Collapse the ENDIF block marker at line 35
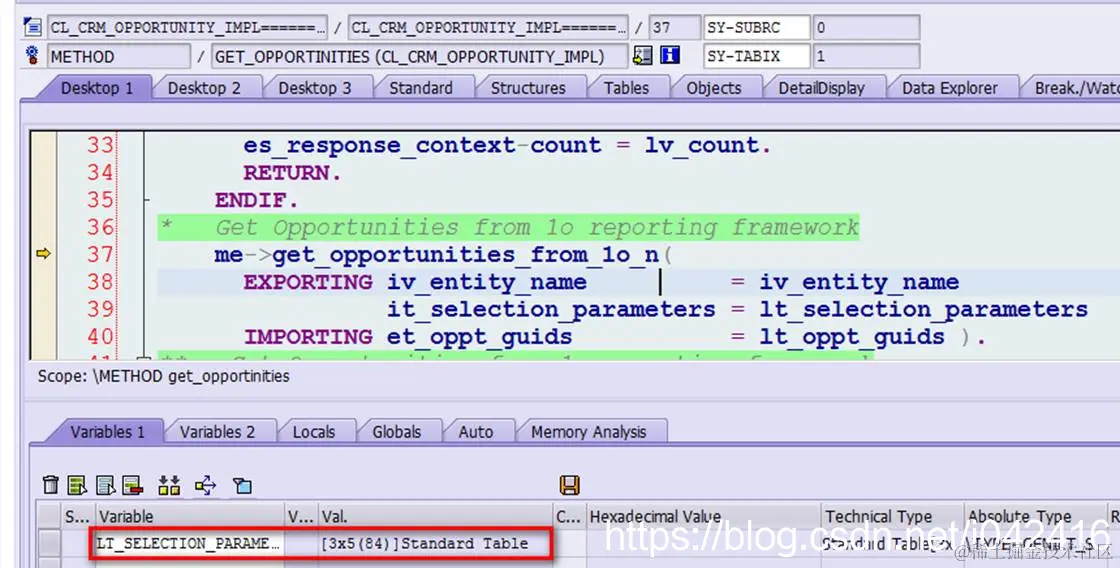 (147, 200)
